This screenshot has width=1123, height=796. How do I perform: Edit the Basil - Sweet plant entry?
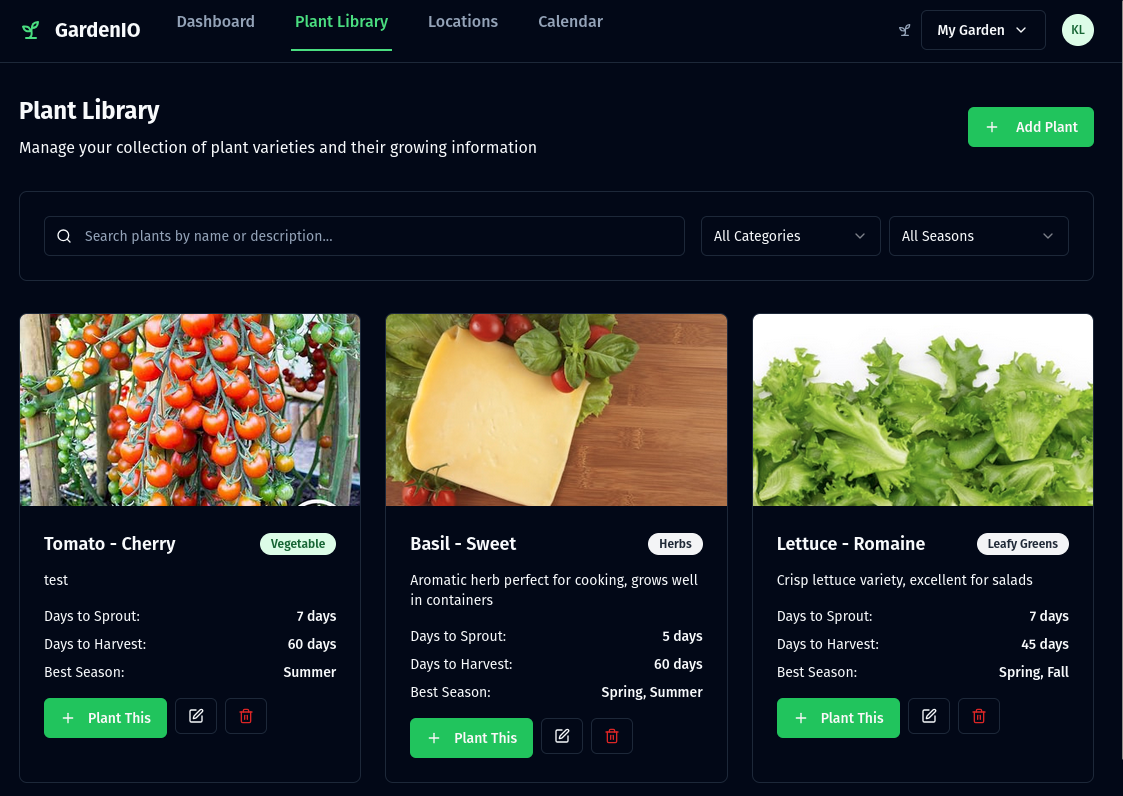[562, 736]
